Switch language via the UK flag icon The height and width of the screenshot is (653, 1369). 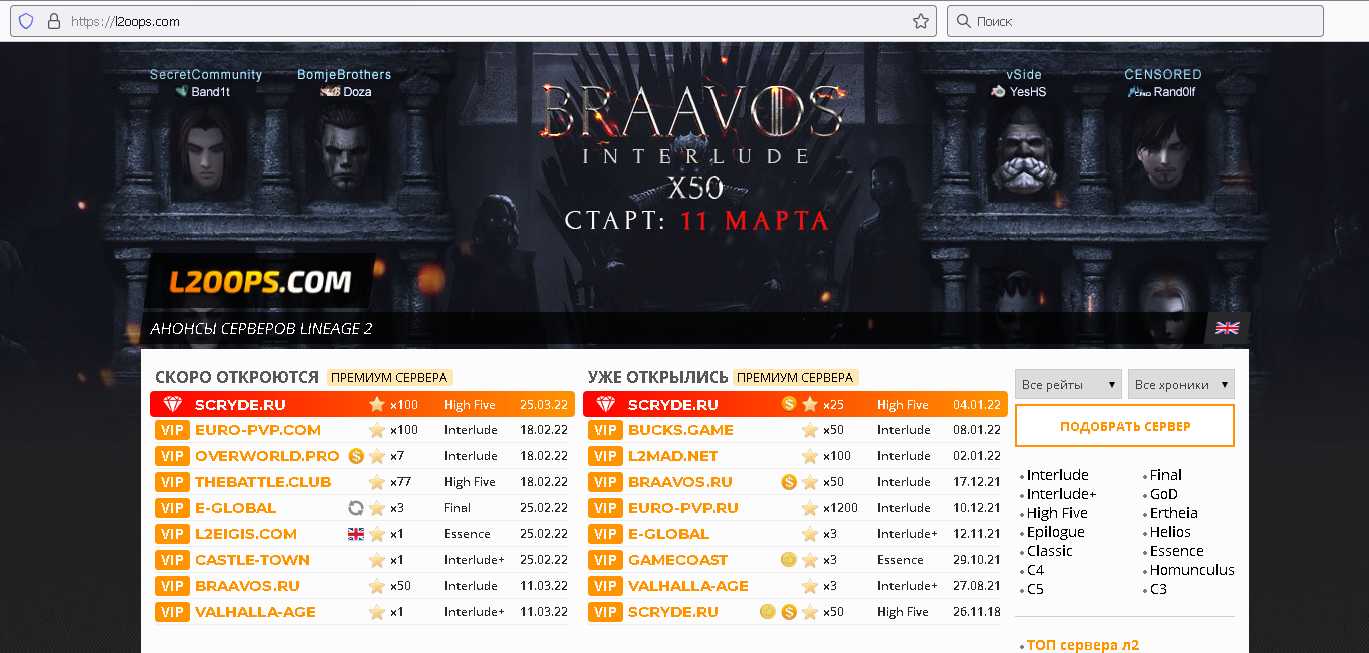[1226, 328]
